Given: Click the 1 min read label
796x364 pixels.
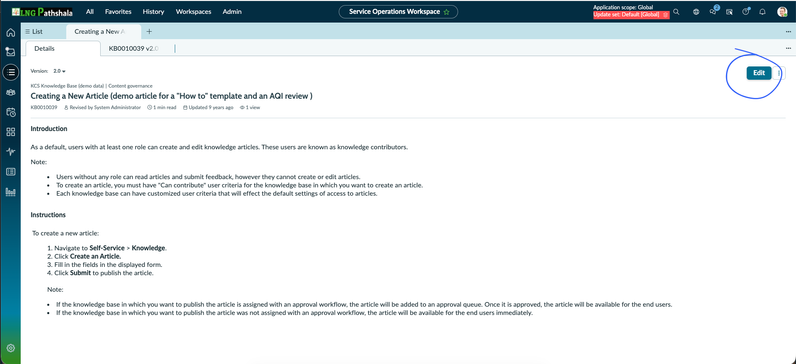Looking at the screenshot, I should (x=162, y=108).
